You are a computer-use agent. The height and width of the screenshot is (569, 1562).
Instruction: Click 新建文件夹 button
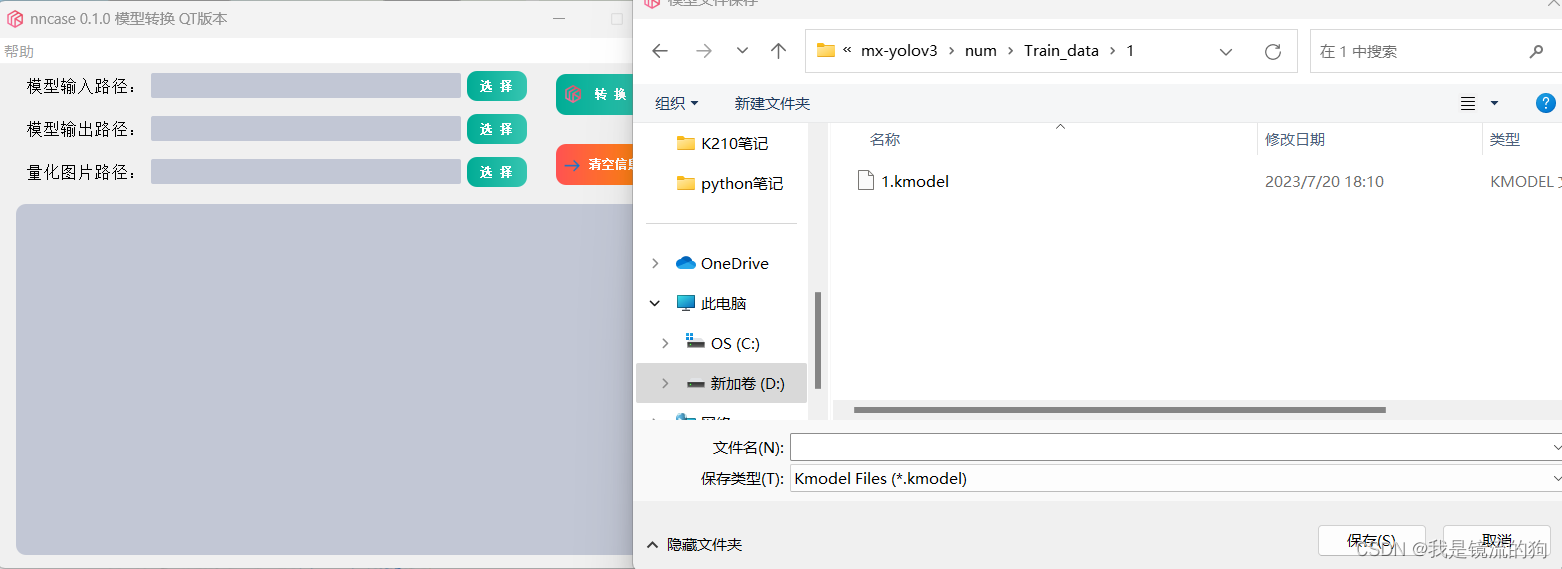coord(772,103)
